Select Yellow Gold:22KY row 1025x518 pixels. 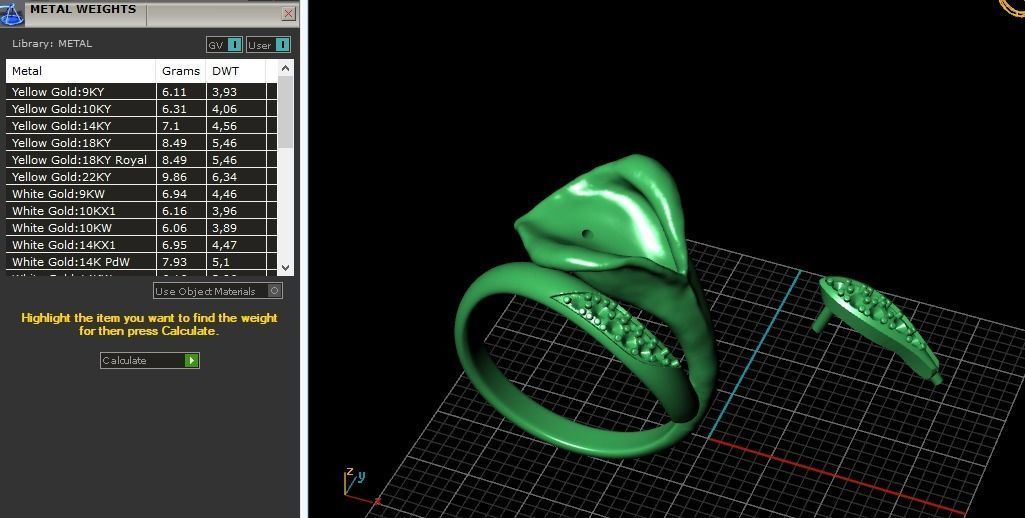141,177
